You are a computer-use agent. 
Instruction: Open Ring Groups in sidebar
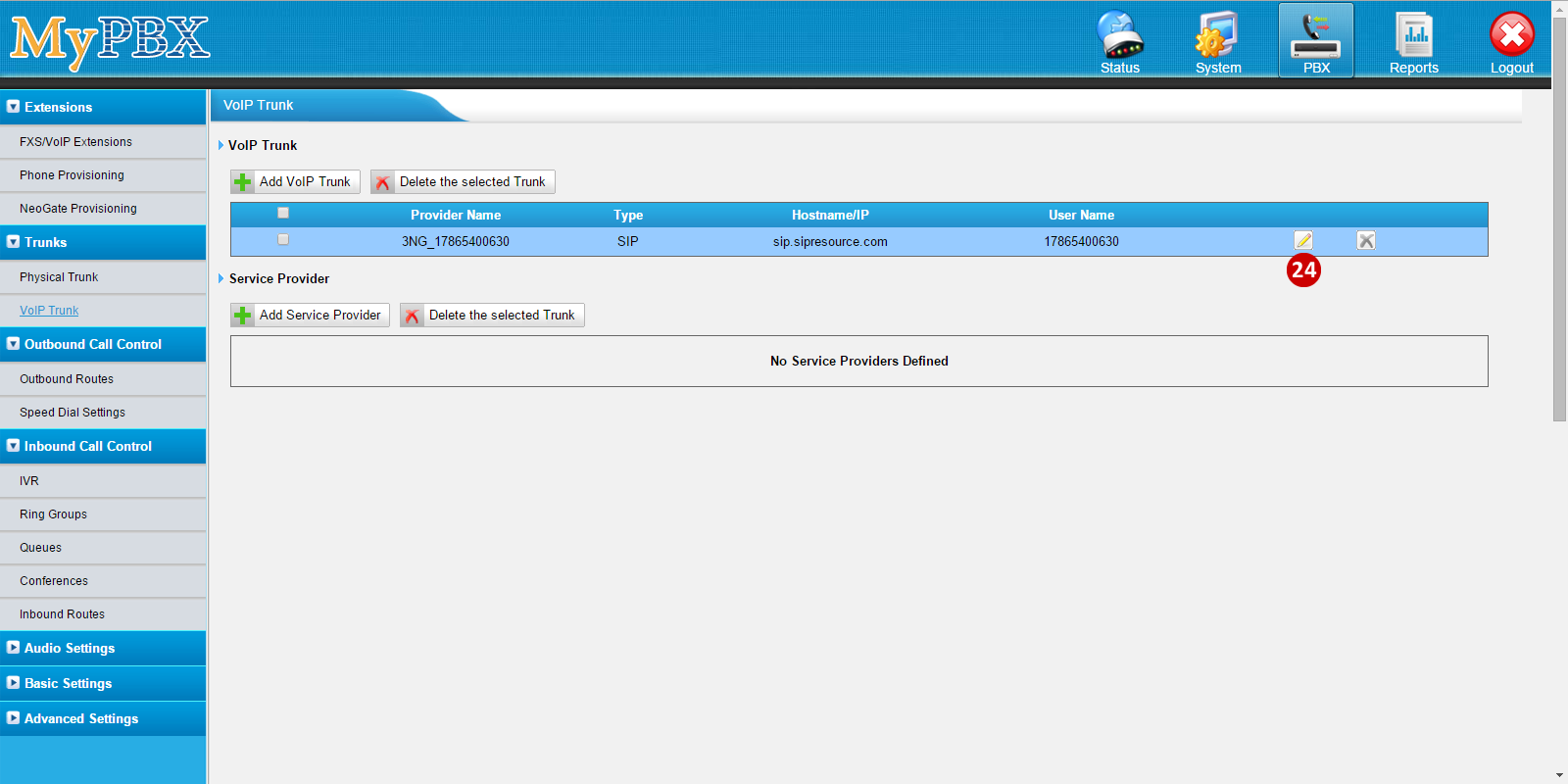(x=53, y=514)
